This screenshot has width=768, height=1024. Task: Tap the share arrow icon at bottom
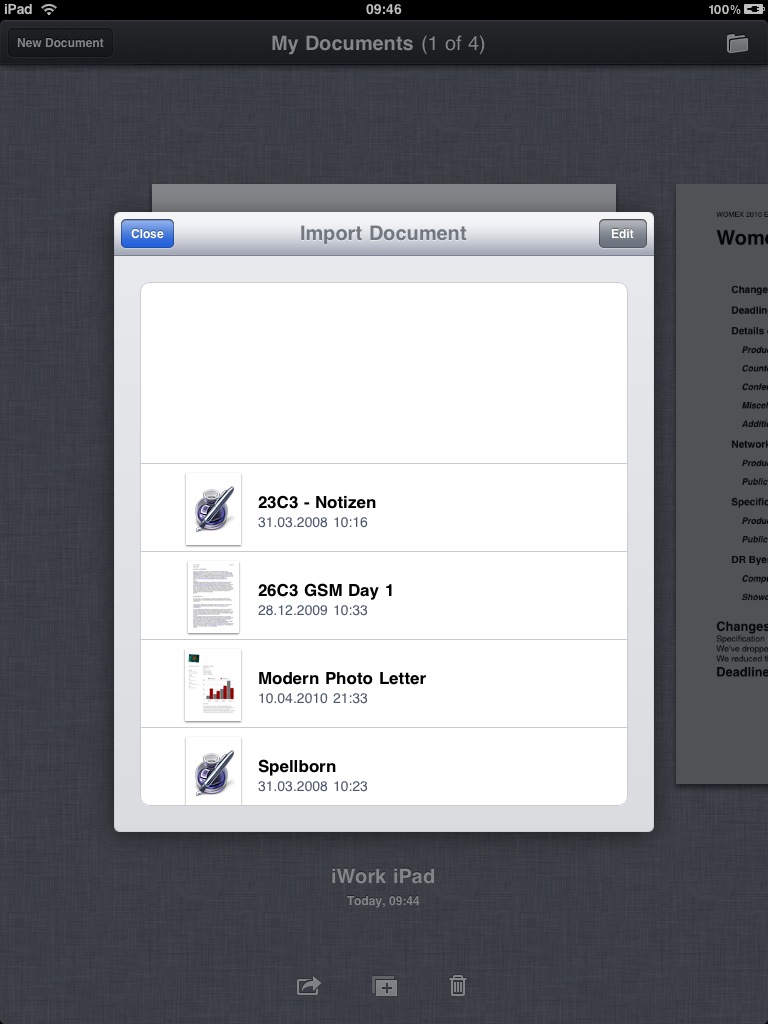[x=309, y=986]
